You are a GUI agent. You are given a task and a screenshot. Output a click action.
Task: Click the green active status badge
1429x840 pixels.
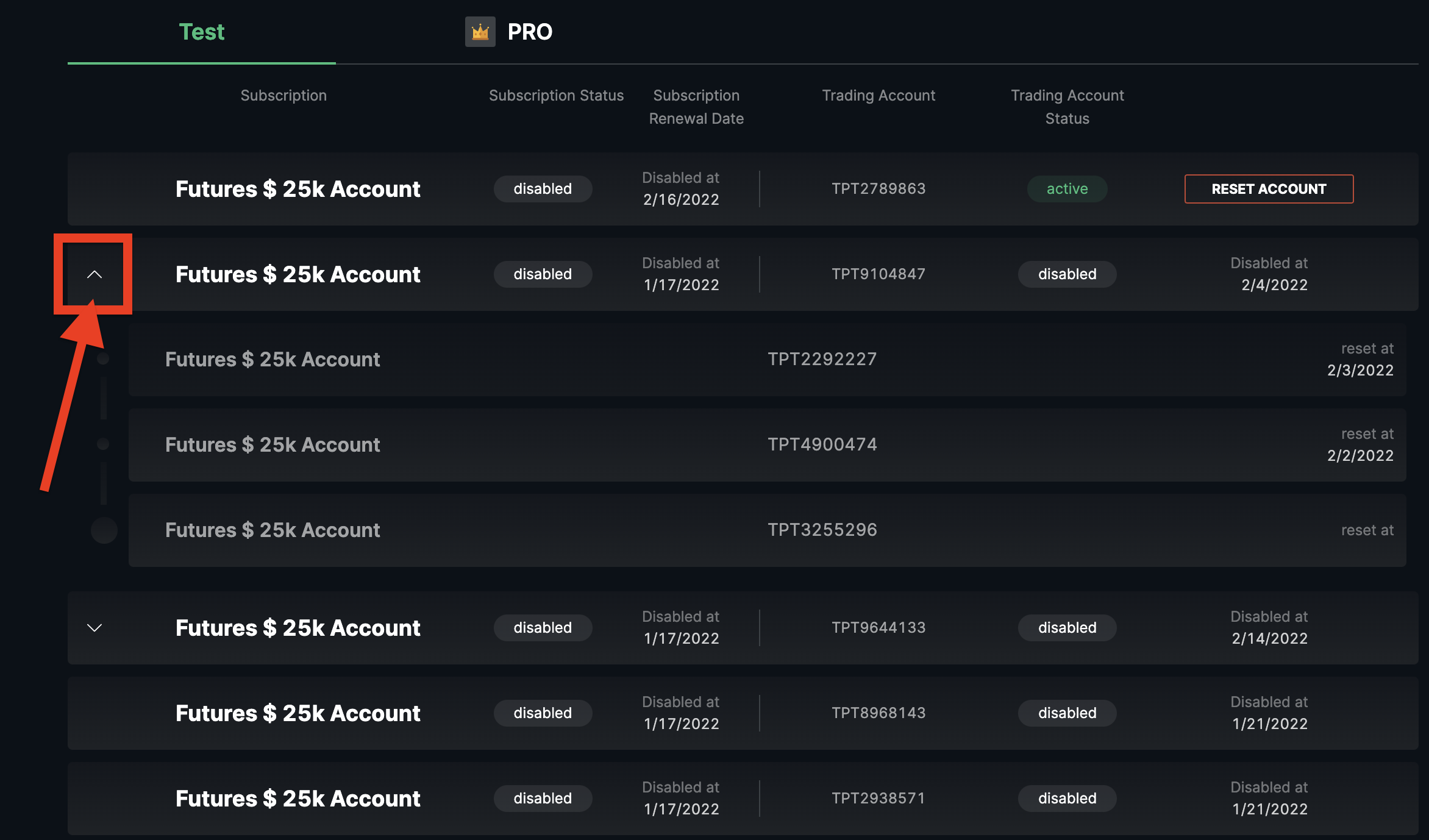pyautogui.click(x=1067, y=189)
